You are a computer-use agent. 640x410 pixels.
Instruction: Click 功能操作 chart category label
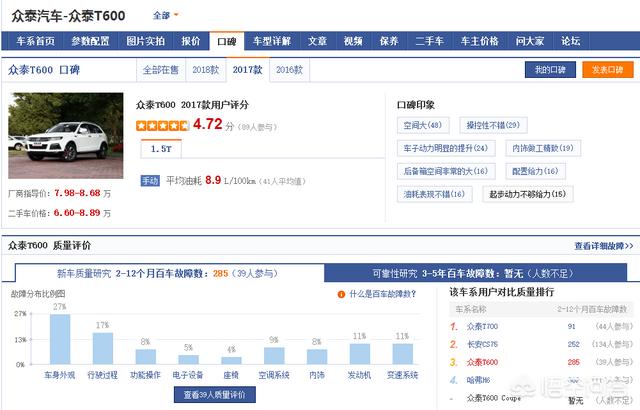(x=145, y=375)
